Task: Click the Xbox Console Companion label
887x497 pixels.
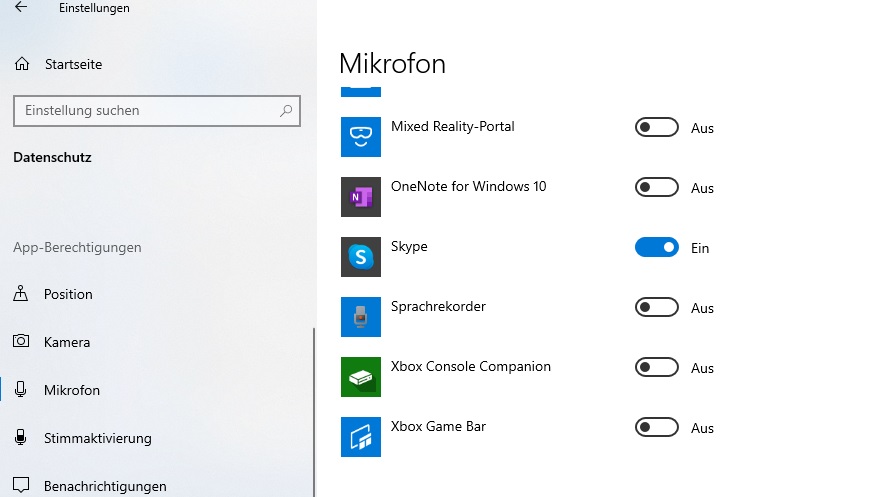Action: pos(471,366)
